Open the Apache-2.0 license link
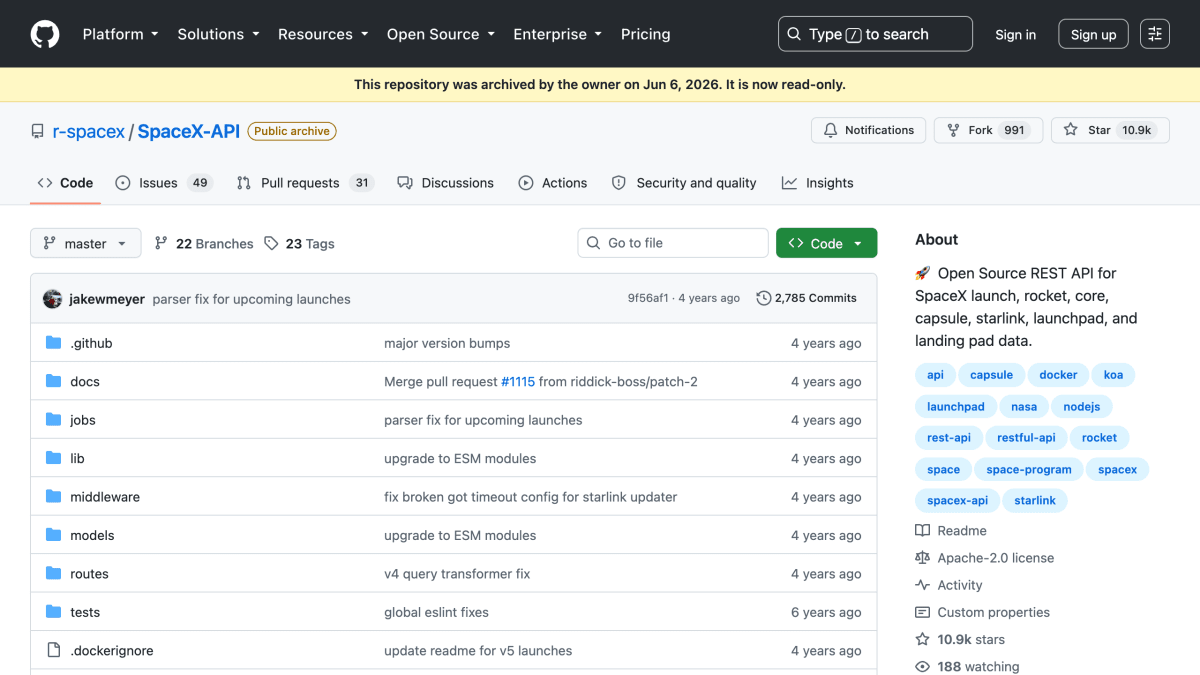 [995, 558]
